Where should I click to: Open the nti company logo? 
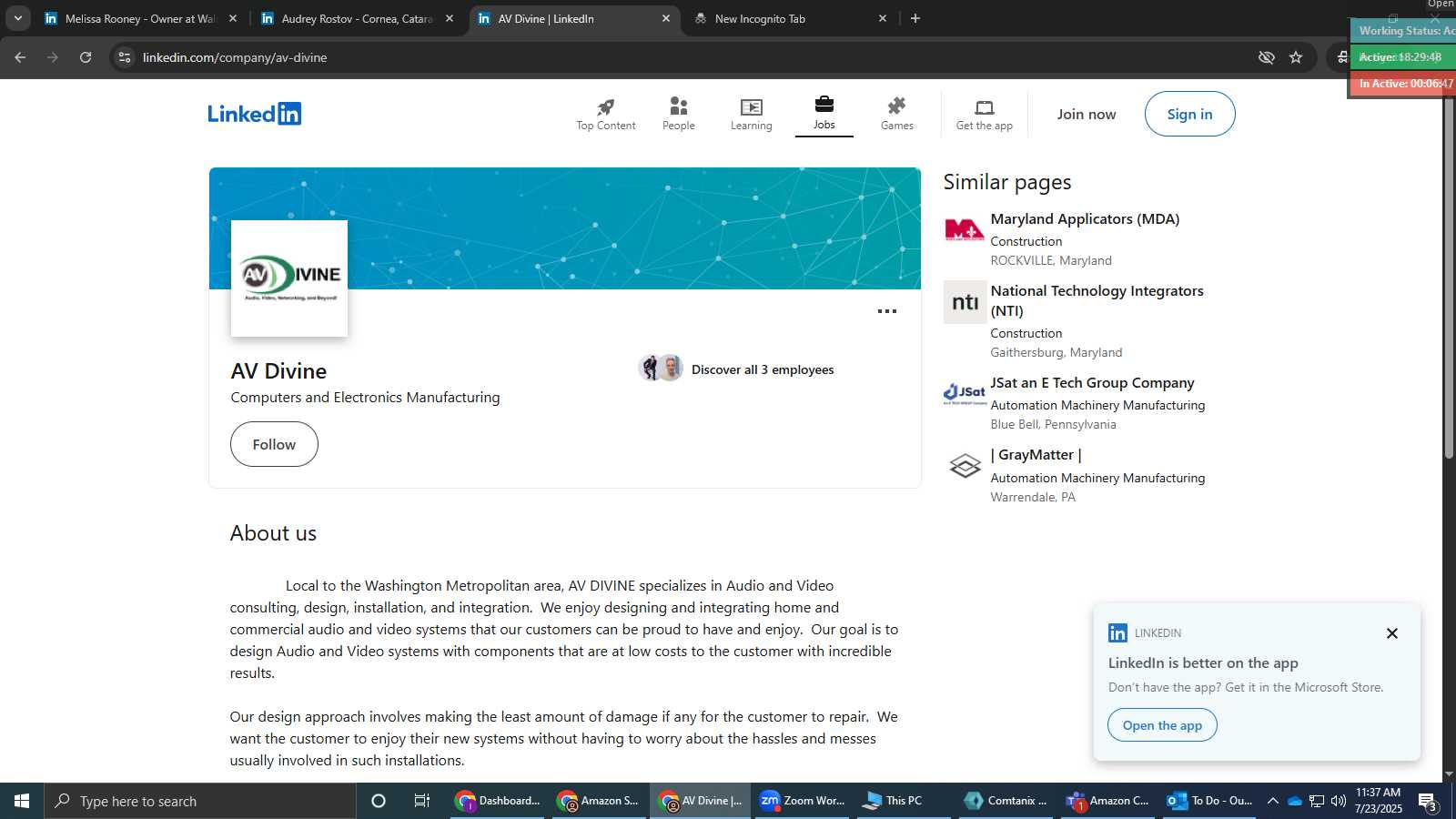965,302
